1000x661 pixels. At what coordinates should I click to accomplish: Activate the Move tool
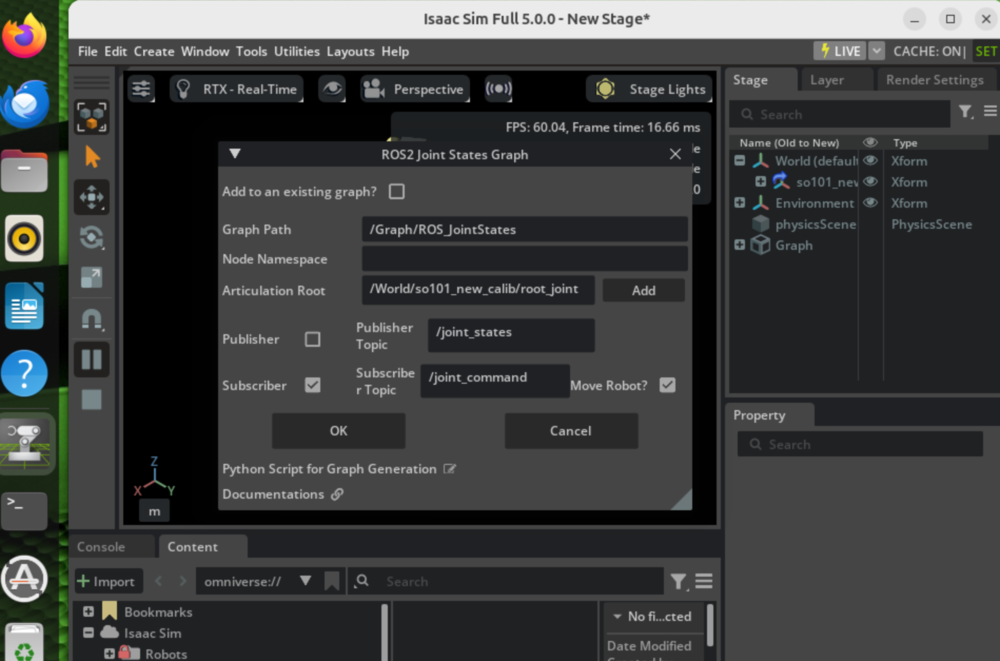click(x=92, y=197)
